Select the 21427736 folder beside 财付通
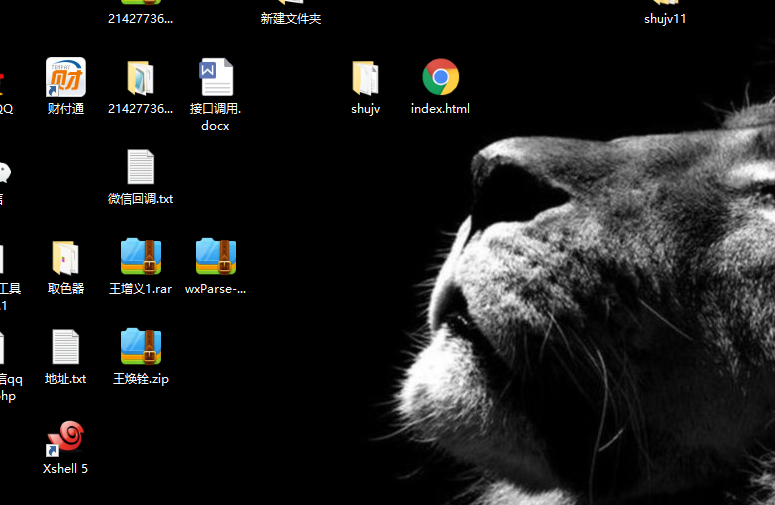The image size is (775, 505). tap(140, 78)
